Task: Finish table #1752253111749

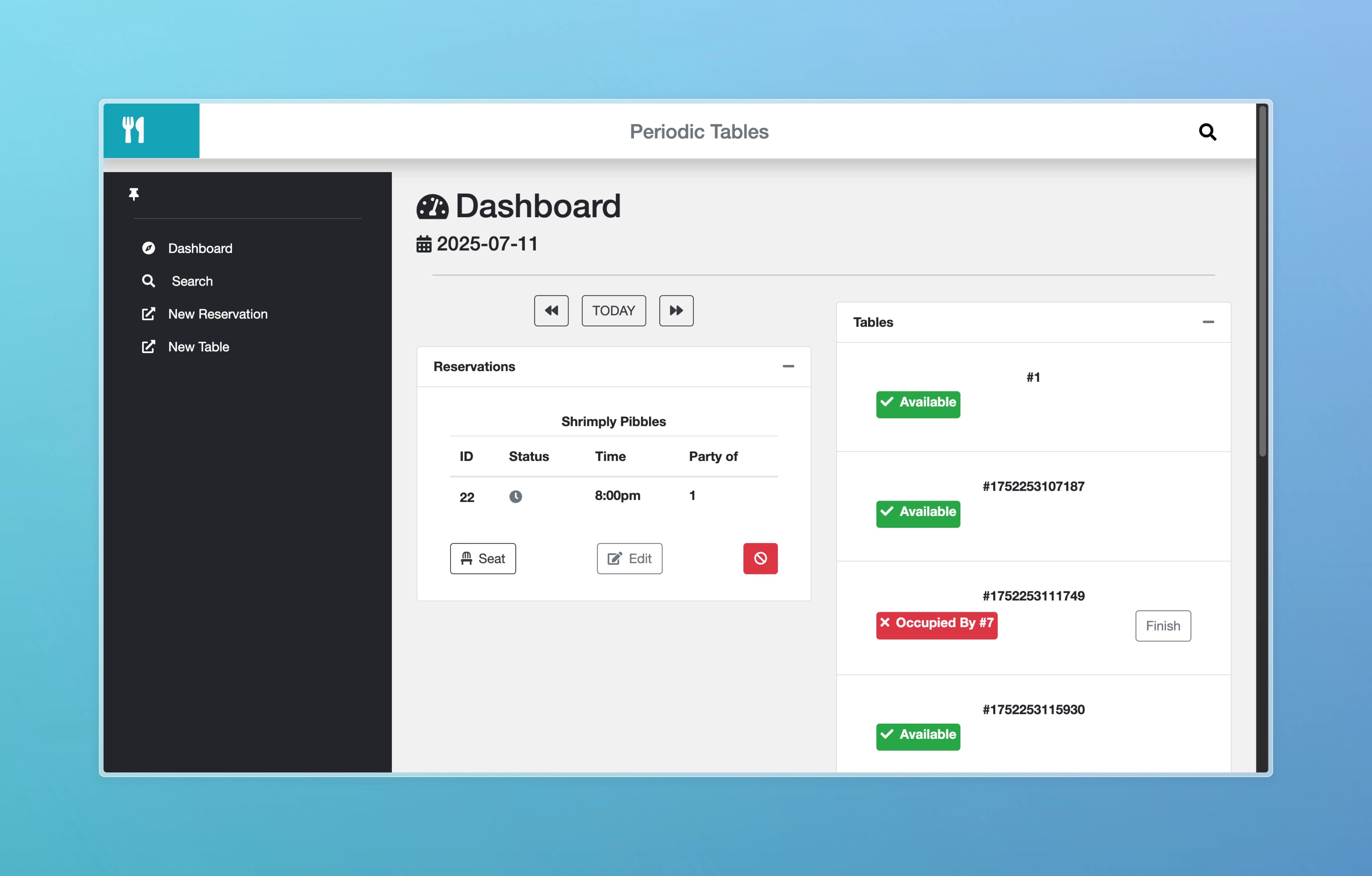Action: pyautogui.click(x=1163, y=626)
